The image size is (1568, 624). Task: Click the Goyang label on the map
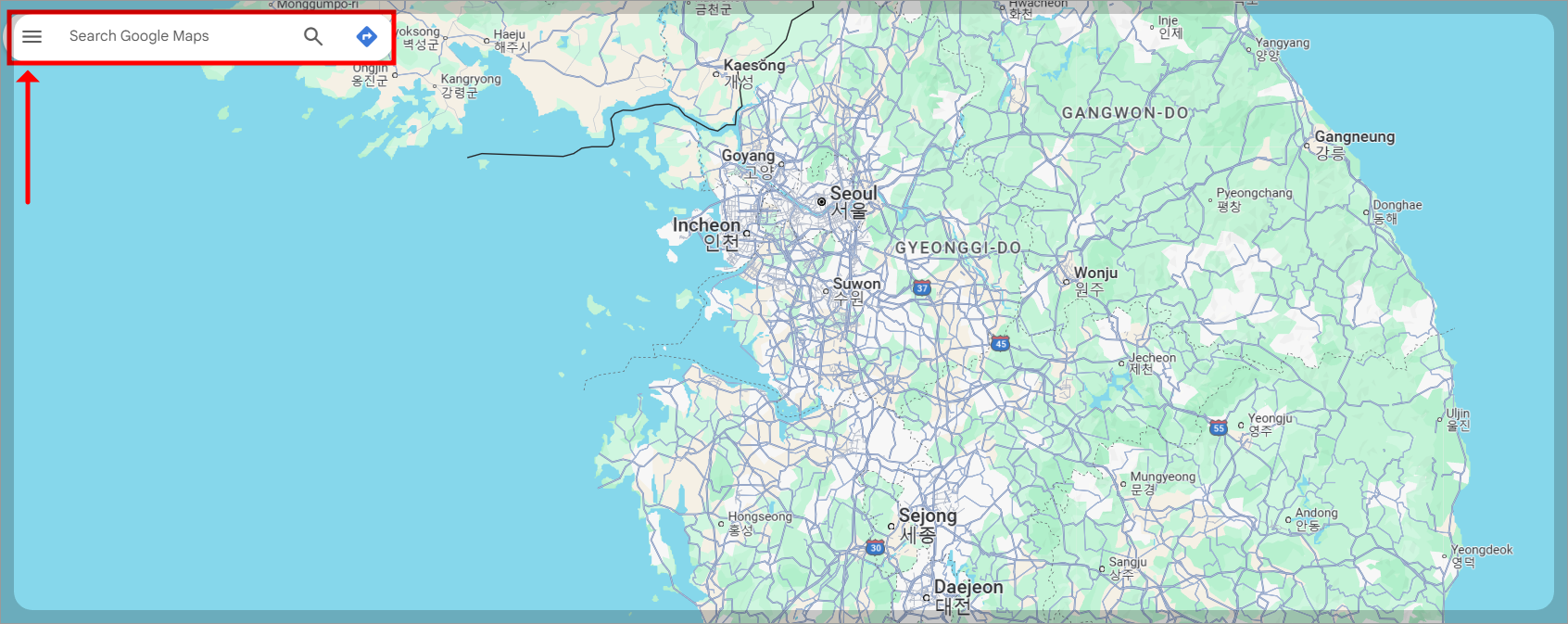(x=748, y=163)
